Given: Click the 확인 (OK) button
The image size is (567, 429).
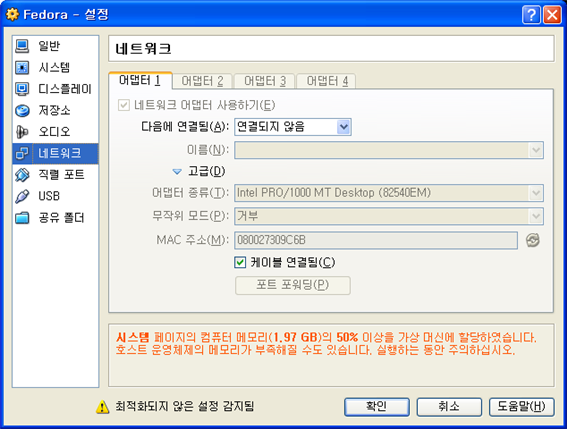Looking at the screenshot, I should [x=377, y=407].
